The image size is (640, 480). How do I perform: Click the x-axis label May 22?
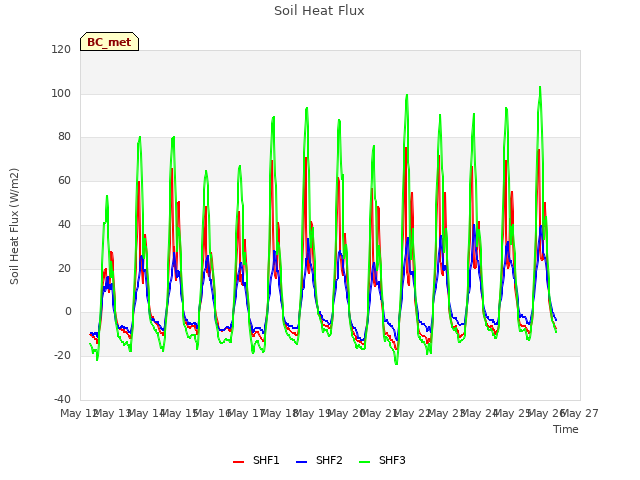click(x=412, y=413)
